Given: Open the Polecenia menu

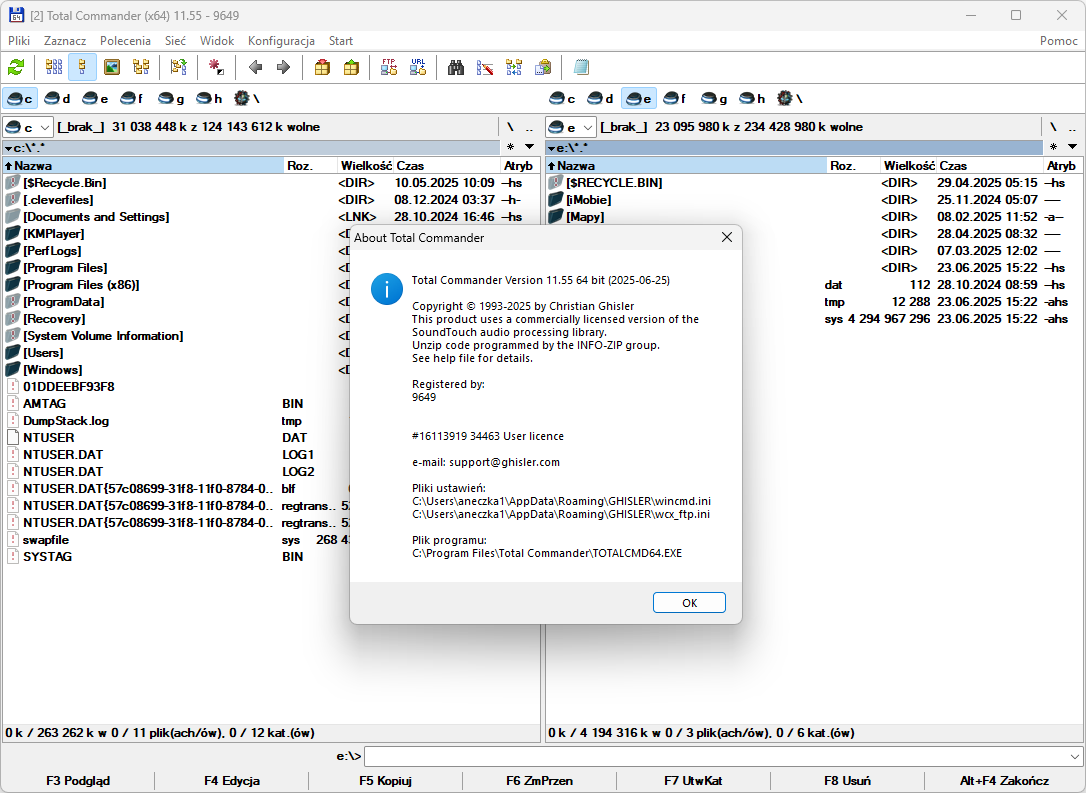Looking at the screenshot, I should (125, 41).
